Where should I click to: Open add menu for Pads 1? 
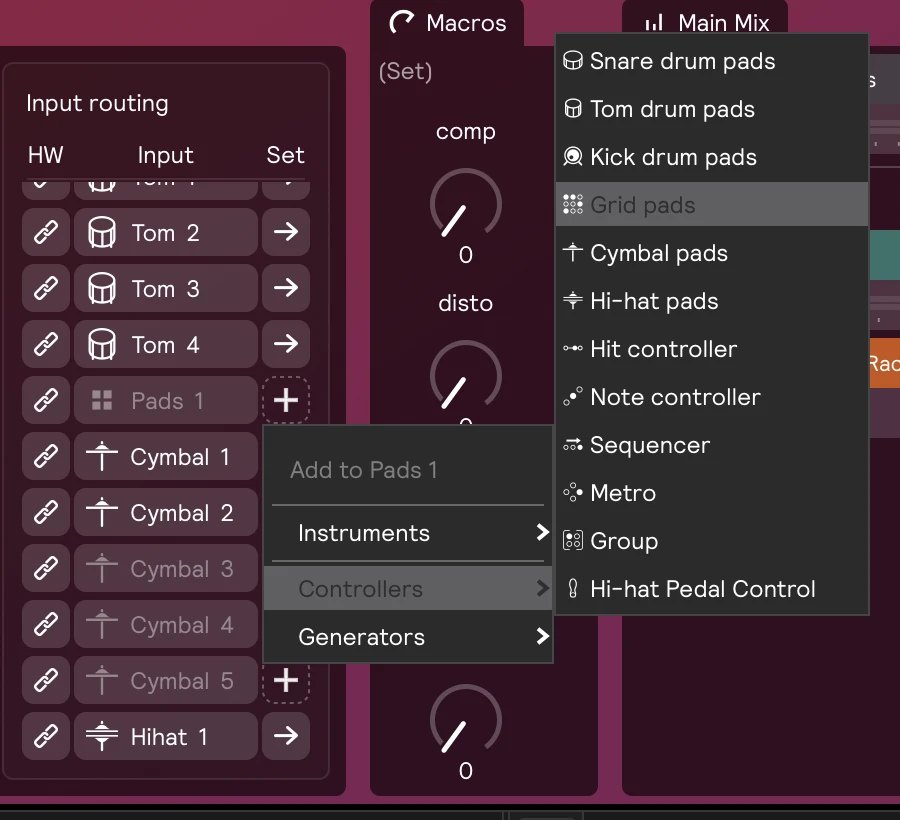[x=286, y=401]
